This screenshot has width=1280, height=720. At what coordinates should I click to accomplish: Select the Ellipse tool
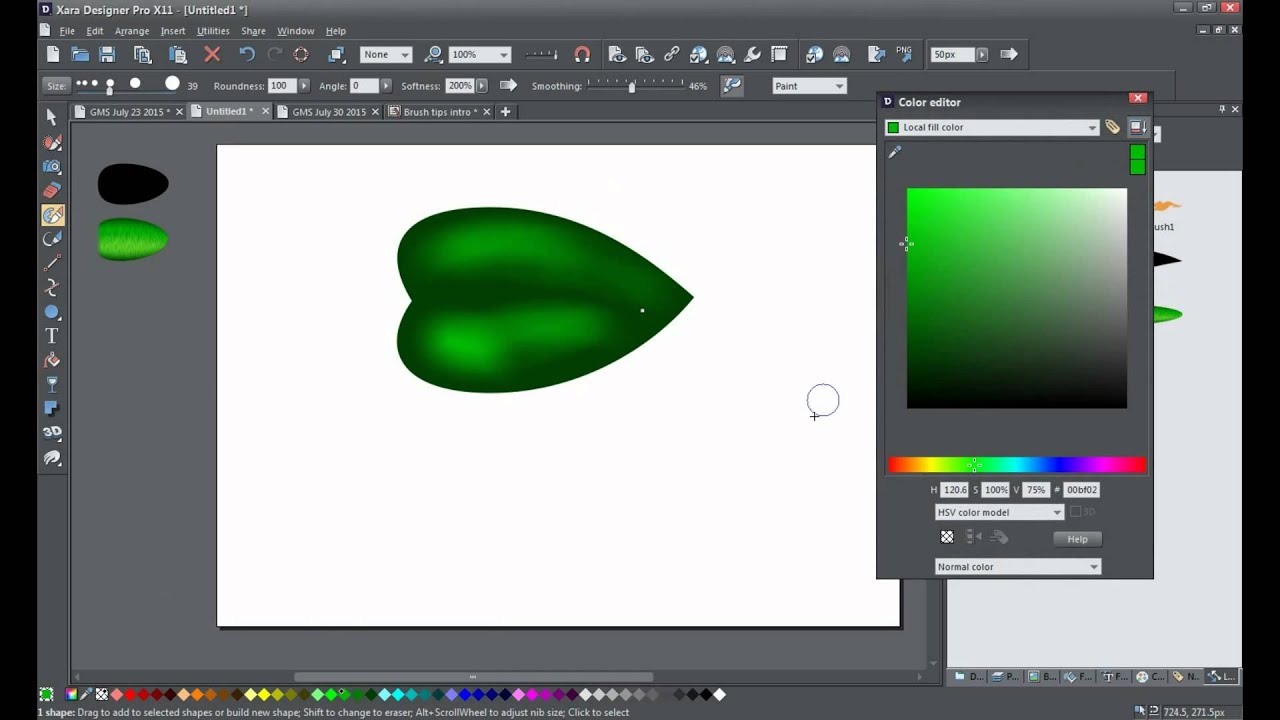(52, 312)
